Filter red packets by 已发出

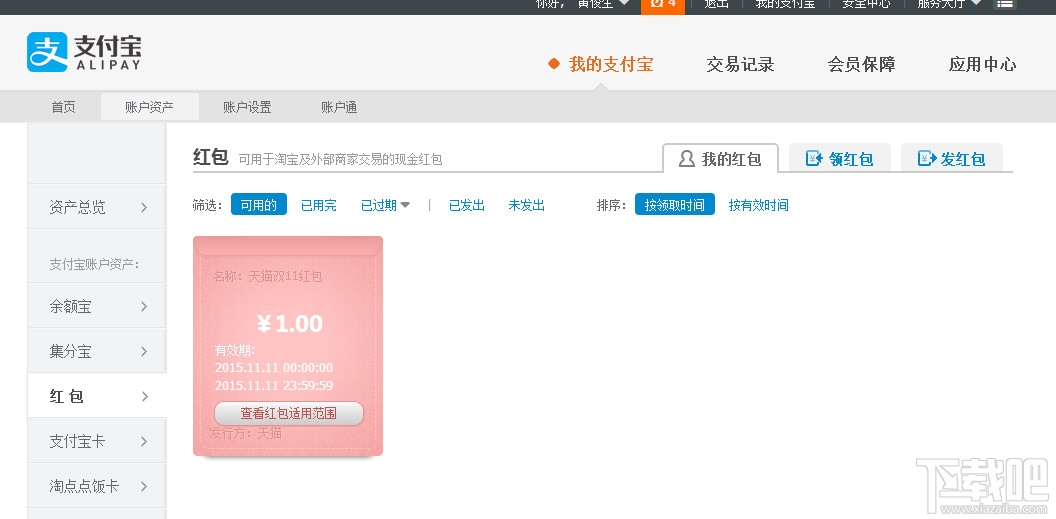pyautogui.click(x=467, y=205)
